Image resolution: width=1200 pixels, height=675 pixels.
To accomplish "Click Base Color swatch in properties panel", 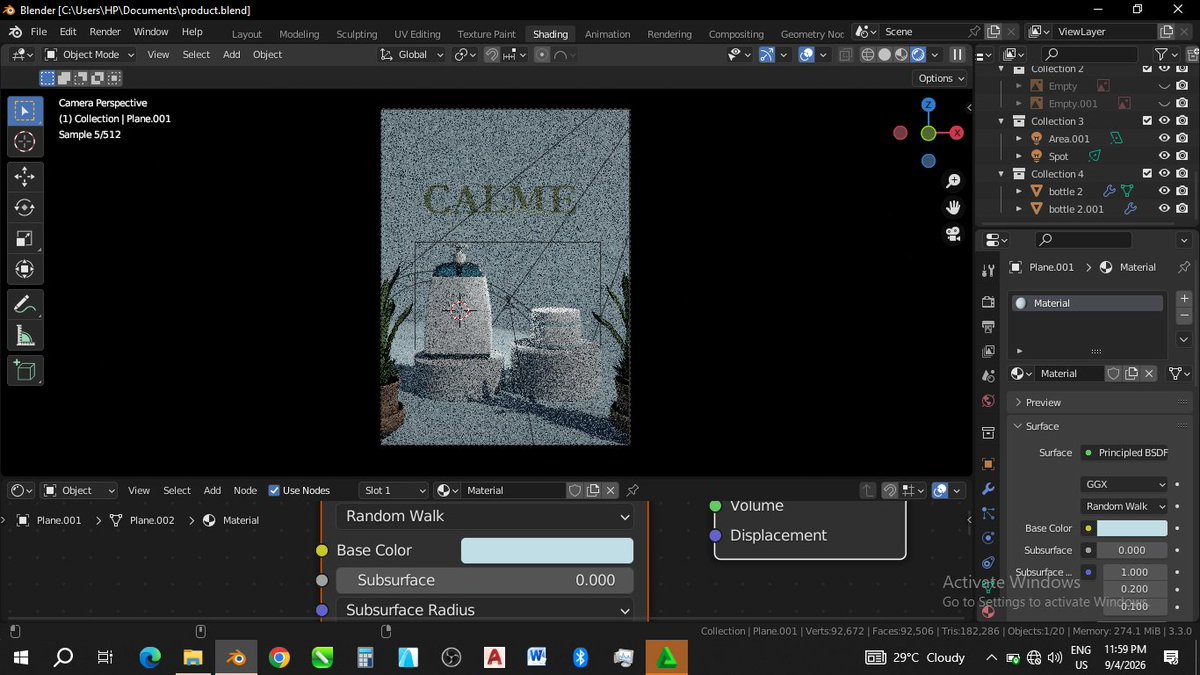I will pyautogui.click(x=1132, y=528).
